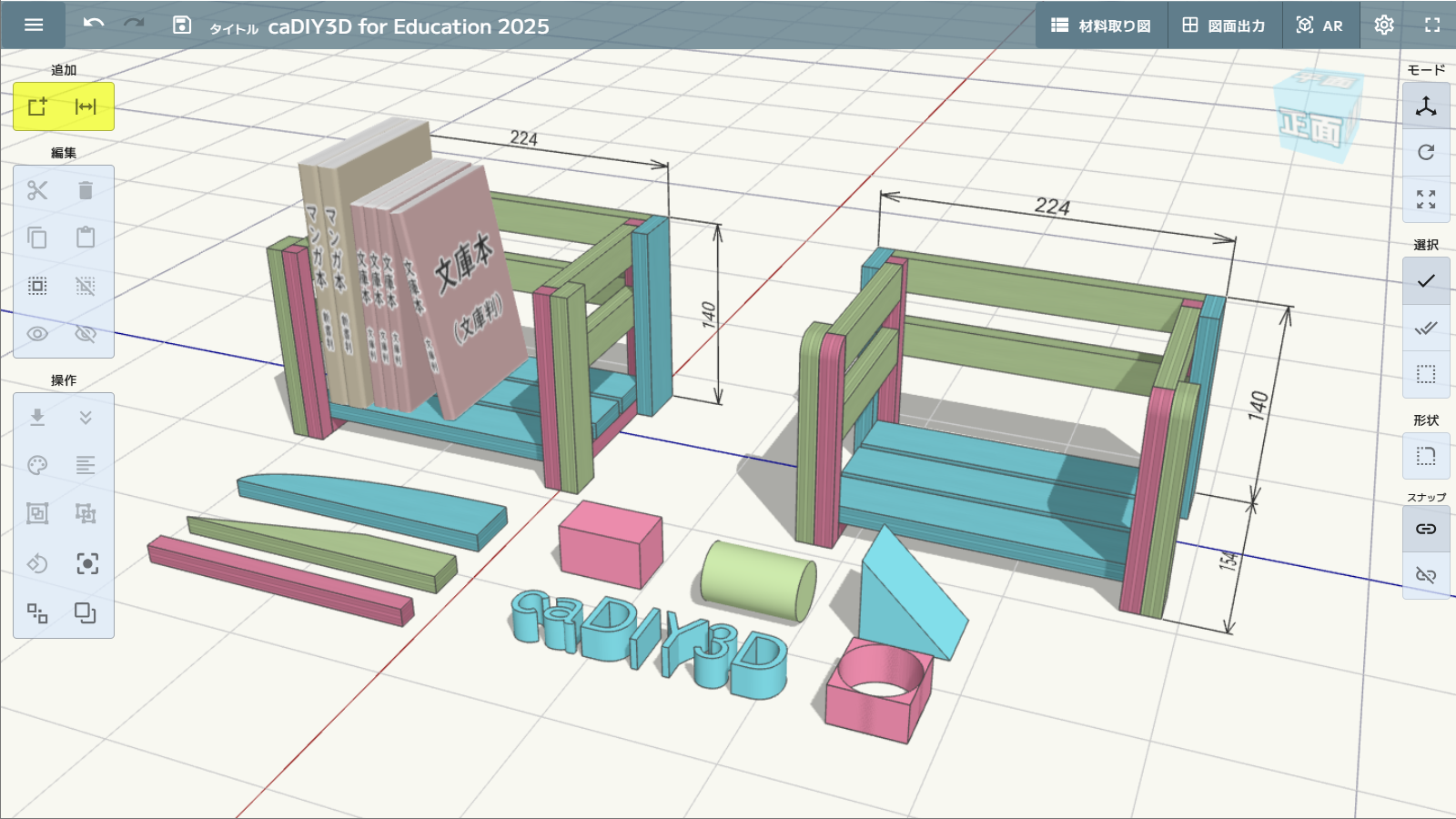This screenshot has height=819, width=1456.
Task: Open the 材料取り図 view
Action: click(x=1101, y=25)
